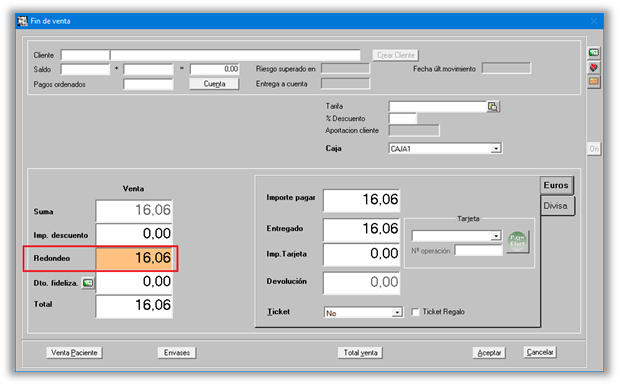
Task: Click the Redondeo field showing 16,06
Action: pos(134,258)
